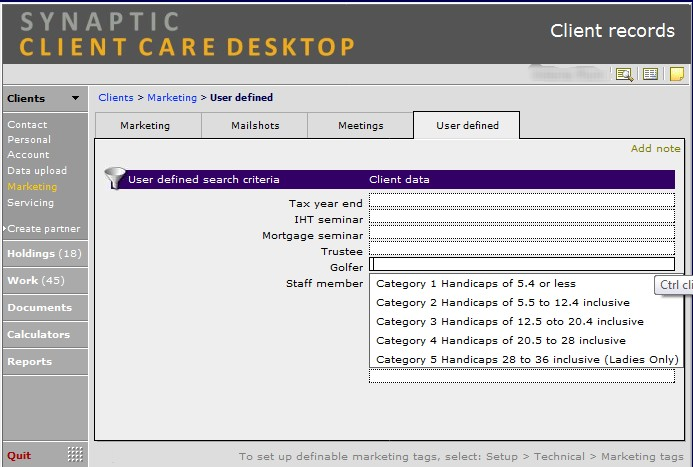The width and height of the screenshot is (693, 467).
Task: Open the Work (45) section
Action: coord(45,281)
